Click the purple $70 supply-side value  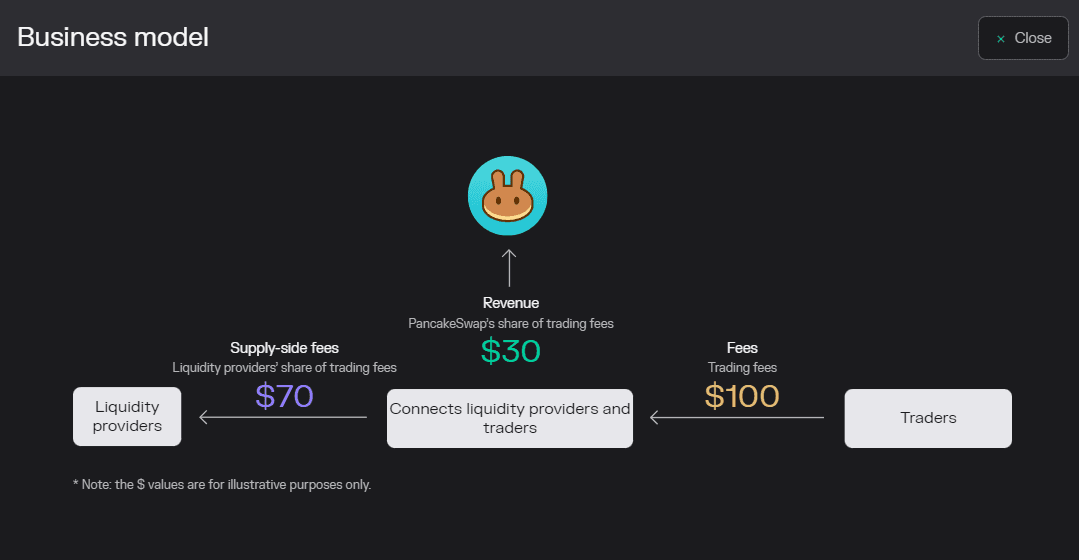click(284, 396)
